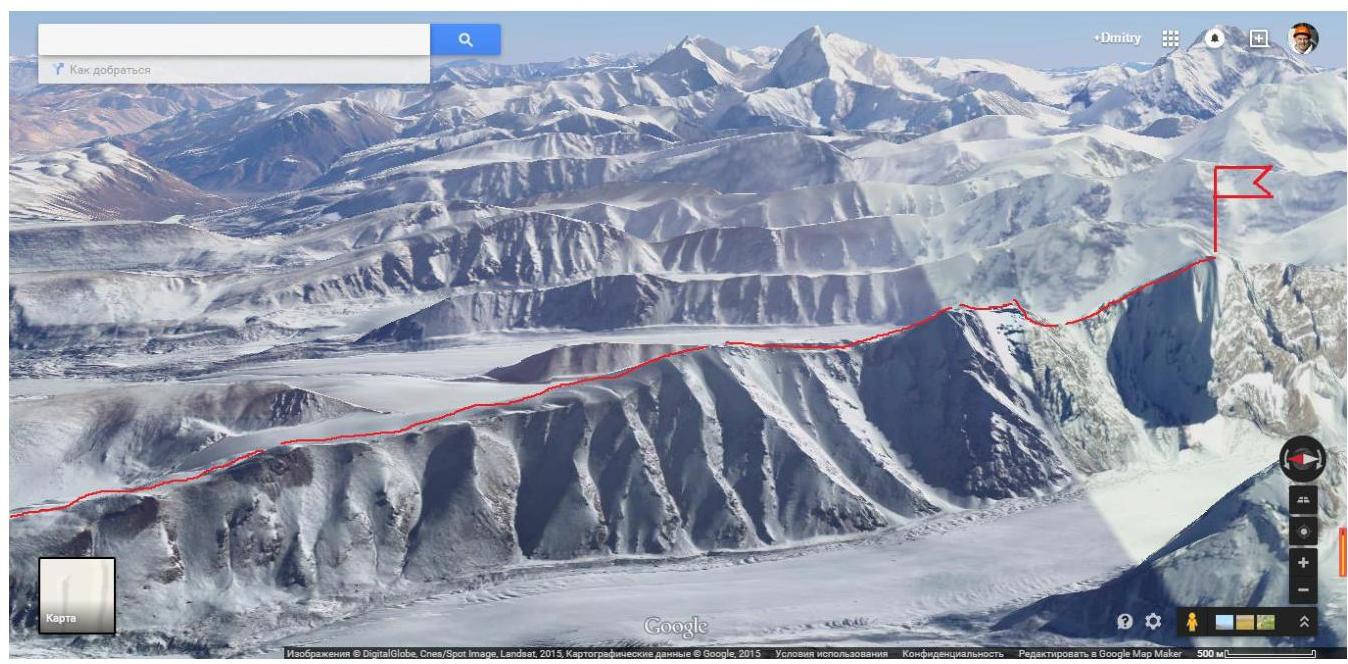
Task: Open the +Dmitry profile link
Action: pos(1117,38)
